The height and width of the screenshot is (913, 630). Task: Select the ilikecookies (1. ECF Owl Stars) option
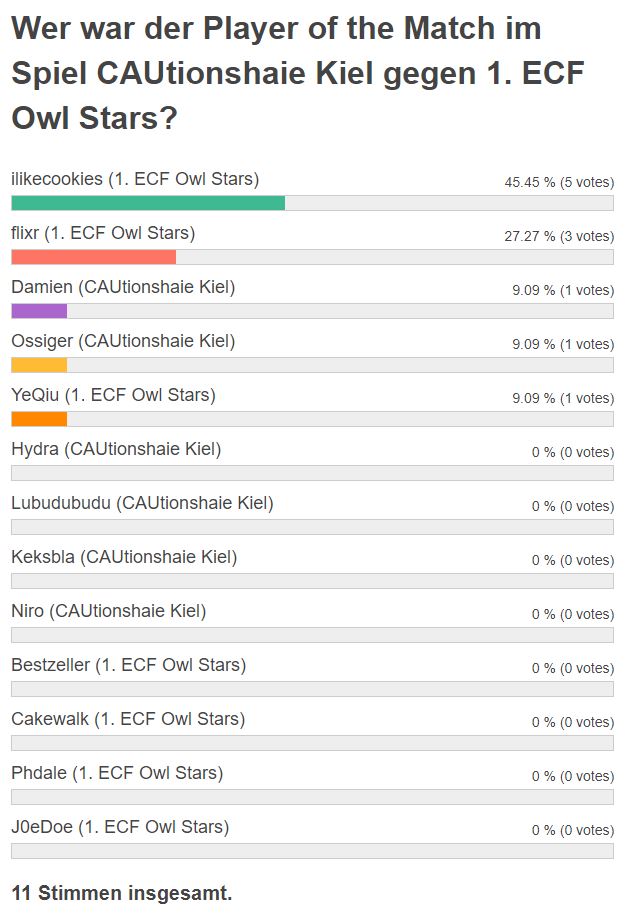[135, 179]
